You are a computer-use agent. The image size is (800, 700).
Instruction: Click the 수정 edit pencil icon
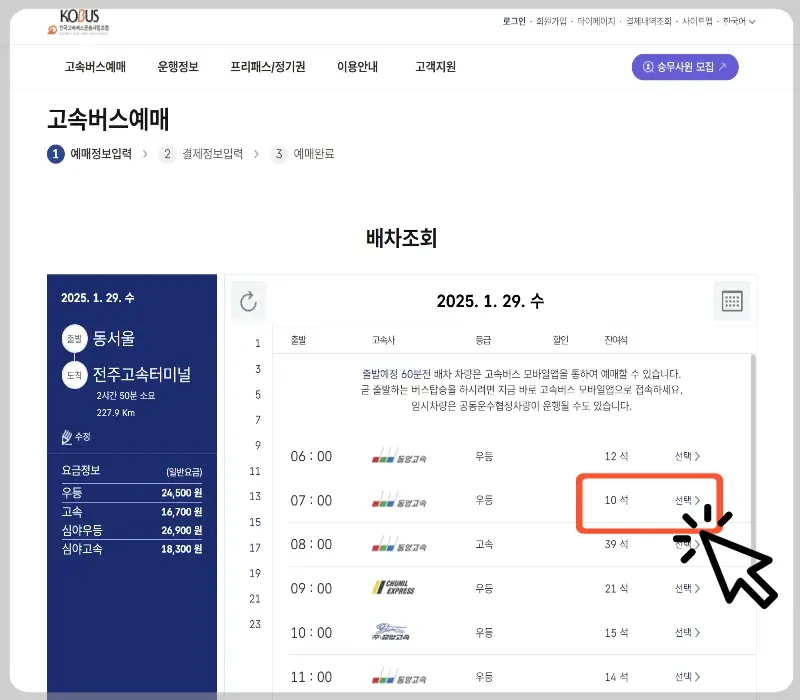tap(66, 437)
